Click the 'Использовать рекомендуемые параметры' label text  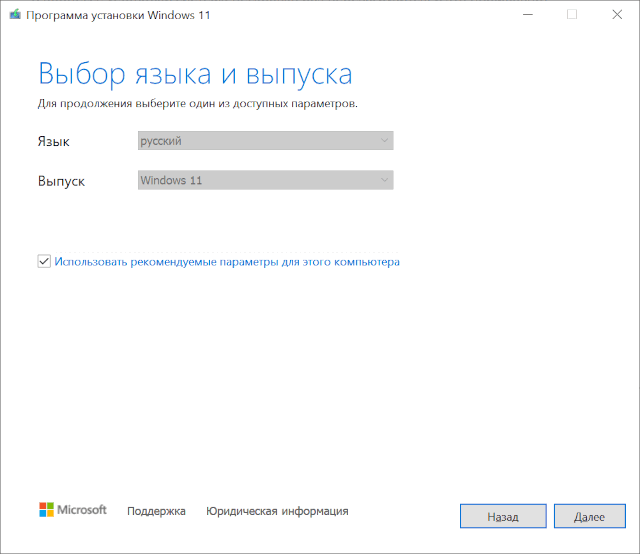point(227,262)
